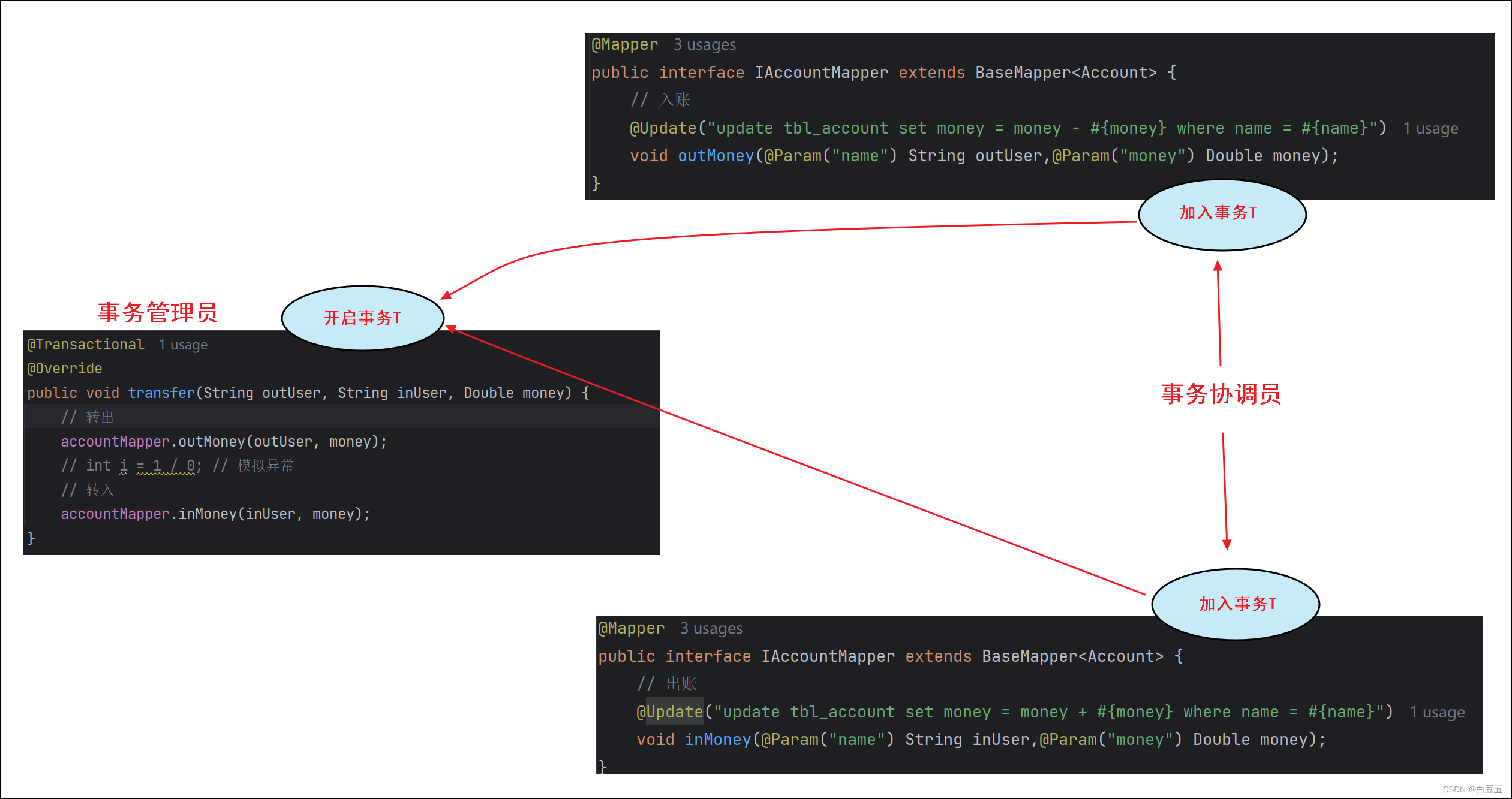Click the outMoney method name in top mapper interface
The image size is (1512, 799).
716,156
